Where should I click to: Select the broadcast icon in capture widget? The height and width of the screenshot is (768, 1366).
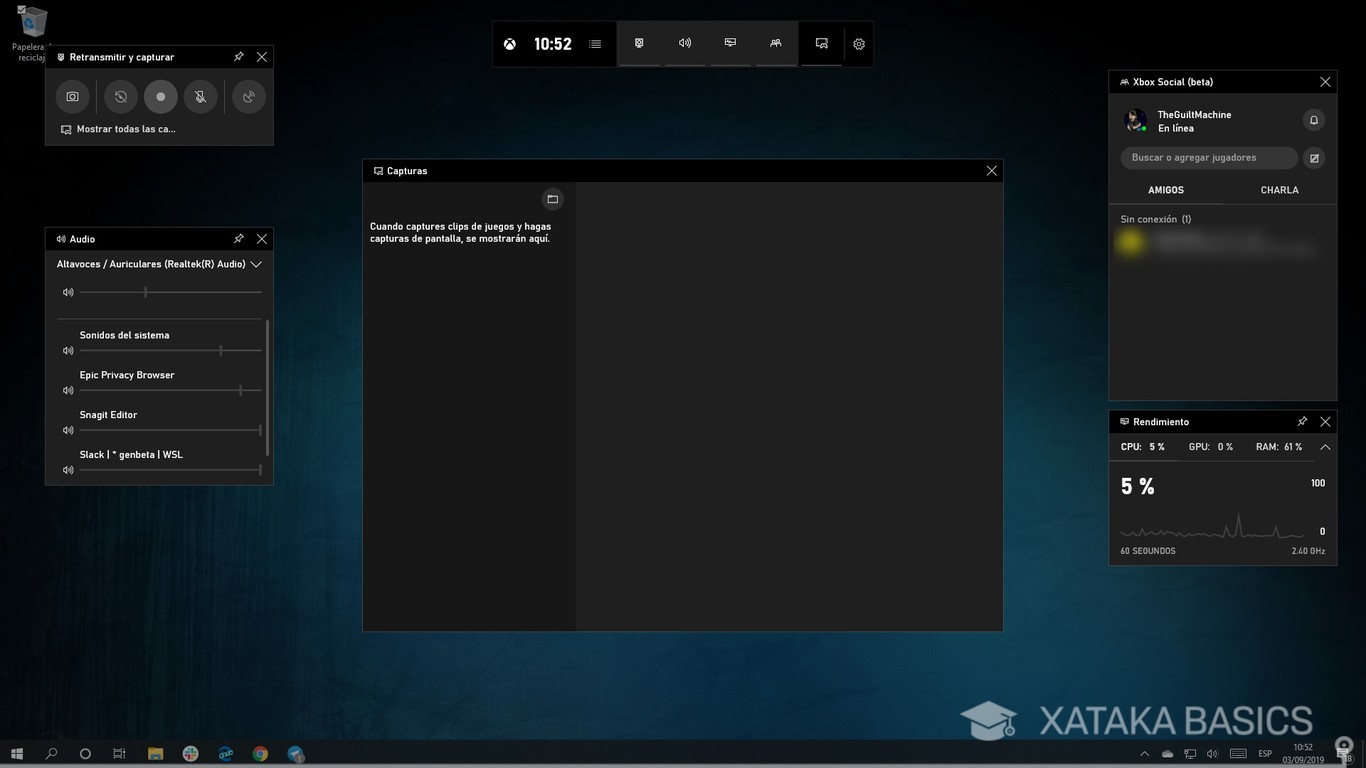pos(248,96)
